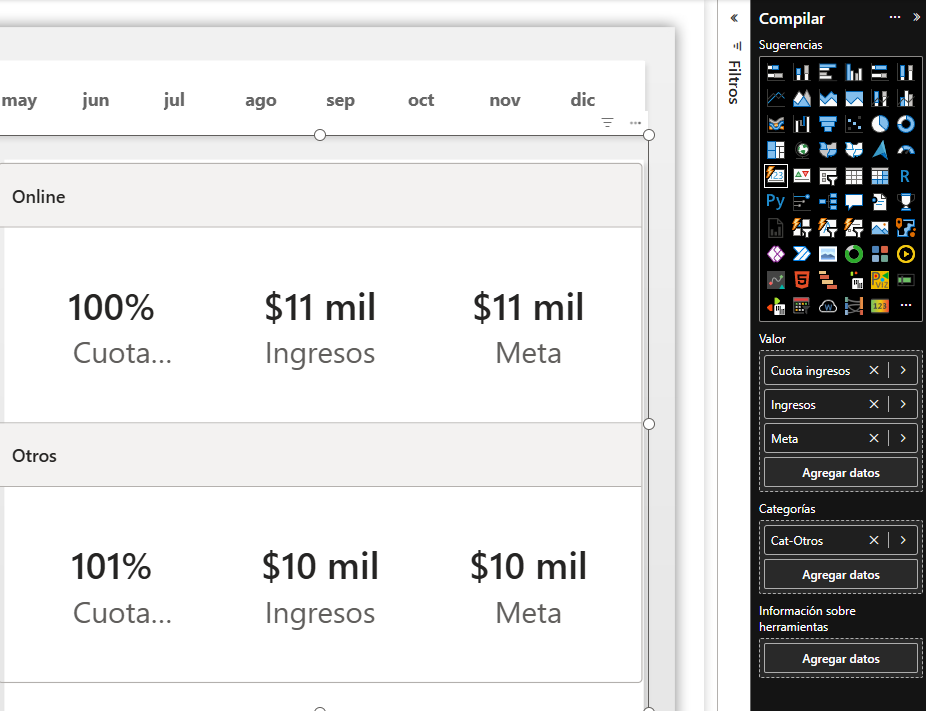
Task: Expand options for the Cat-Otros field
Action: coord(903,541)
